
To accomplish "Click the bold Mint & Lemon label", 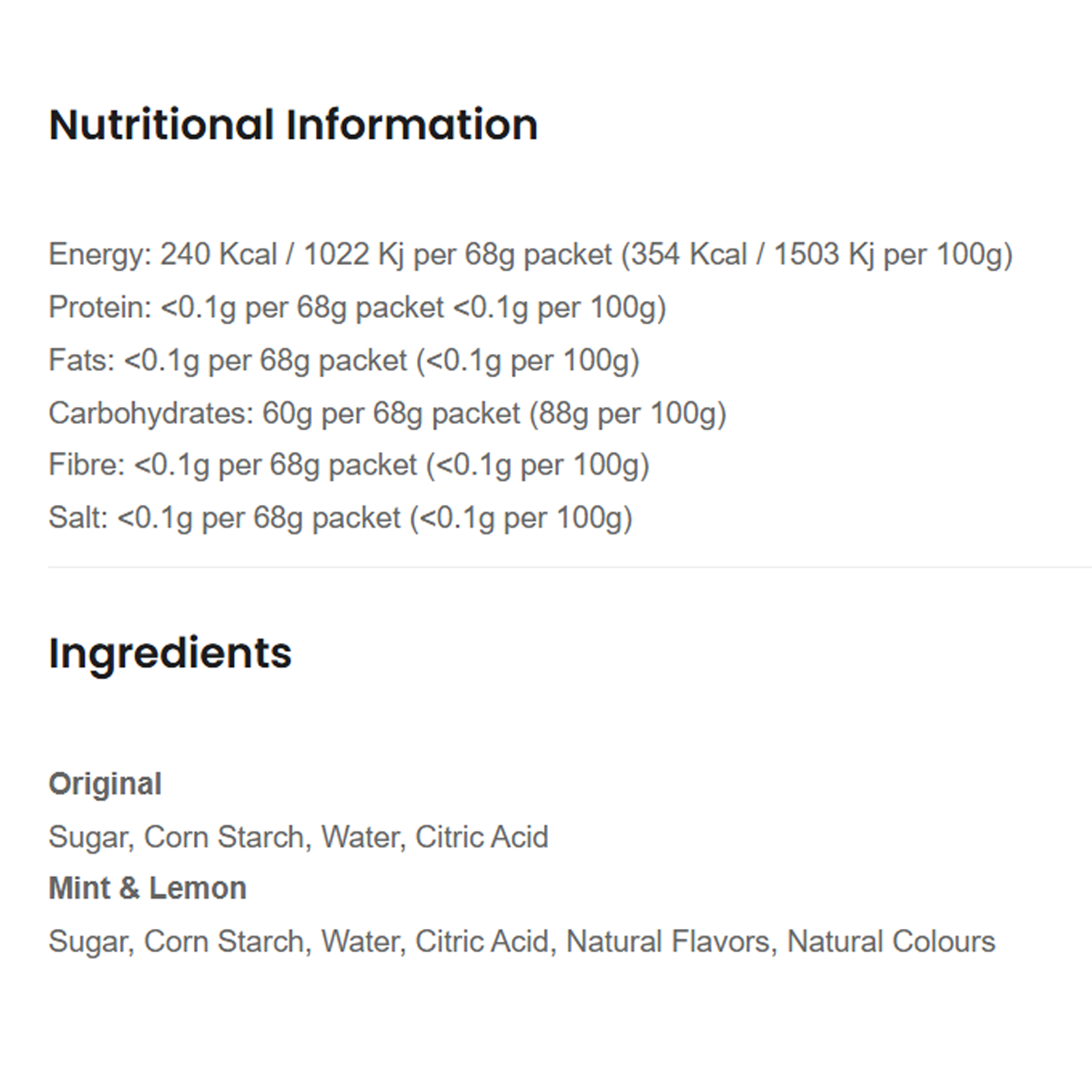I will (x=147, y=889).
